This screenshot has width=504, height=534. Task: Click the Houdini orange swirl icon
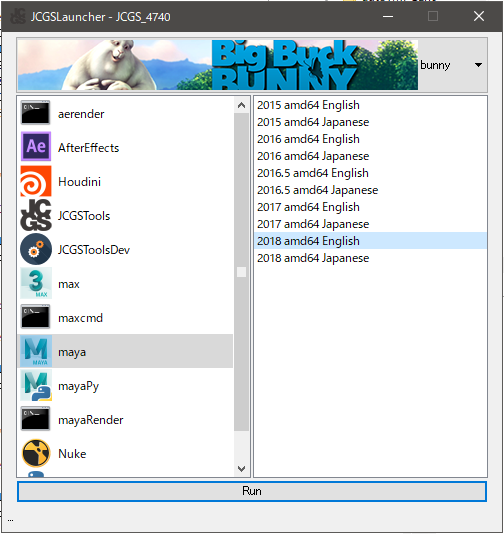[x=36, y=181]
